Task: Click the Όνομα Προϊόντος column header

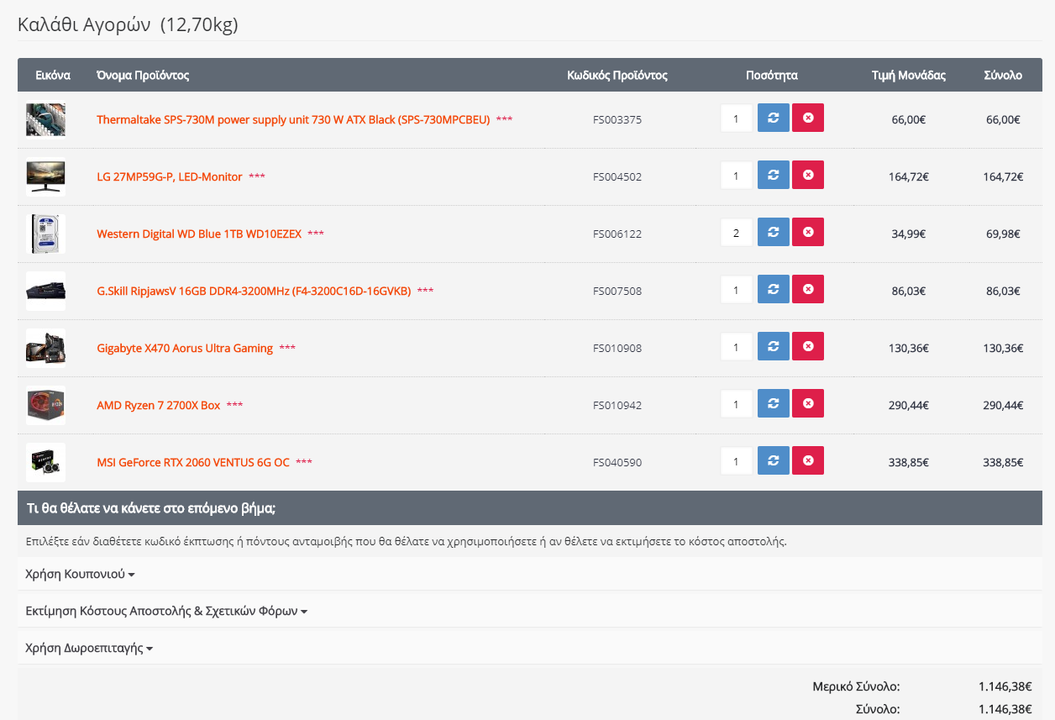Action: [143, 75]
